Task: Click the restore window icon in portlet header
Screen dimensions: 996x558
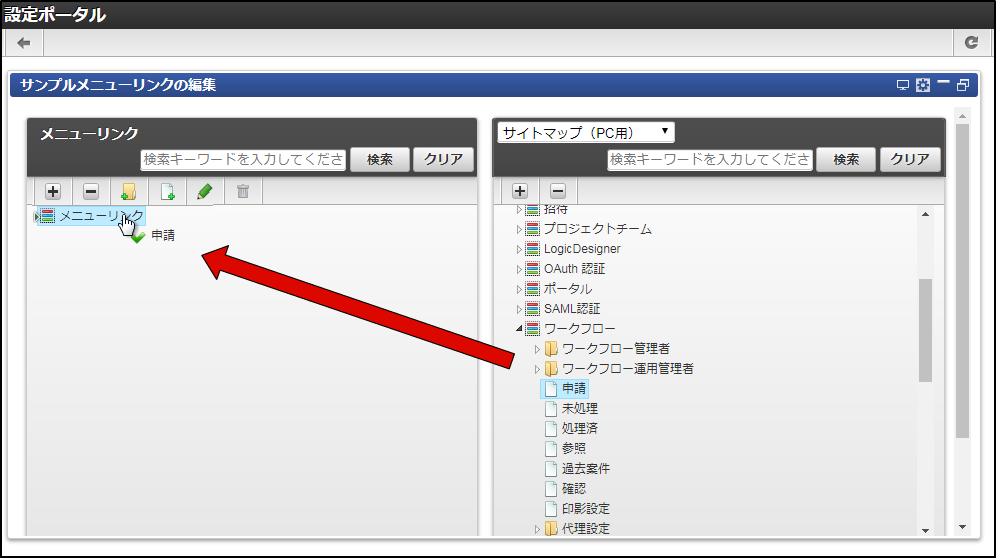Action: (963, 85)
